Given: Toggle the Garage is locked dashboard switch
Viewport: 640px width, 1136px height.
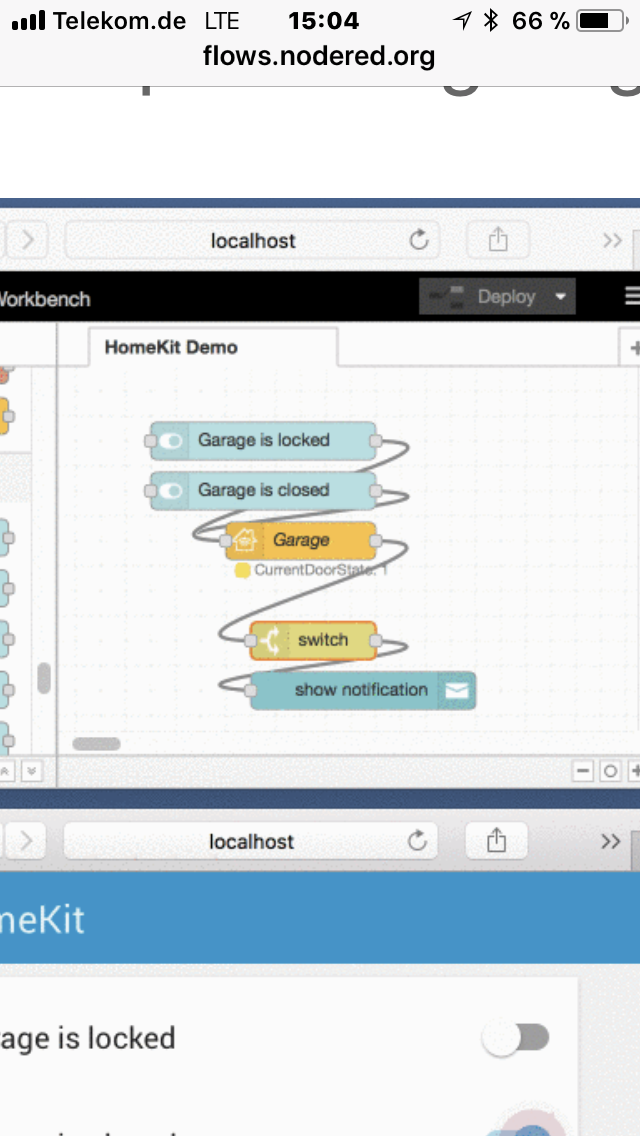Looking at the screenshot, I should (515, 1038).
